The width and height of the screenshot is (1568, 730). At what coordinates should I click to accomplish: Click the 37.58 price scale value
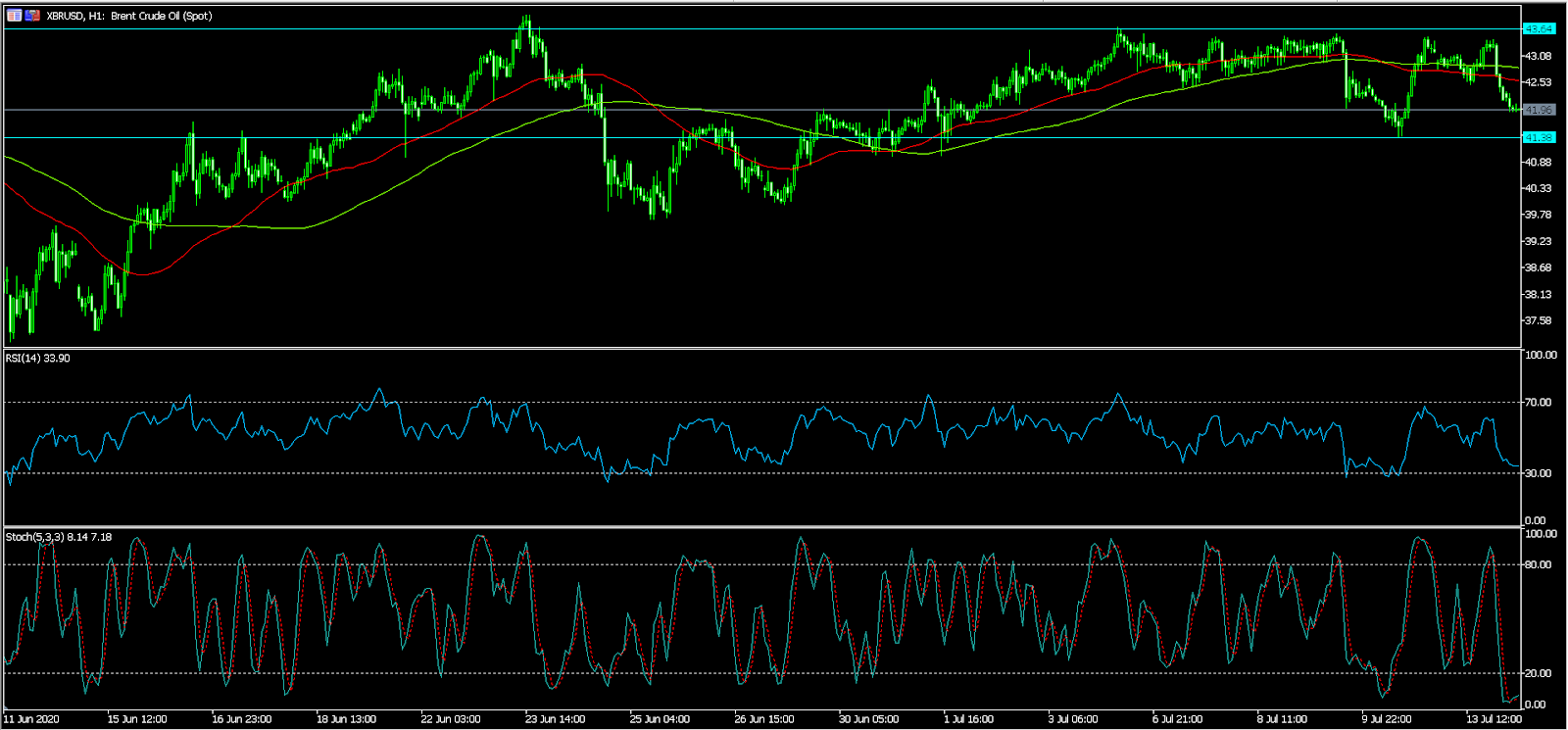pos(1539,320)
